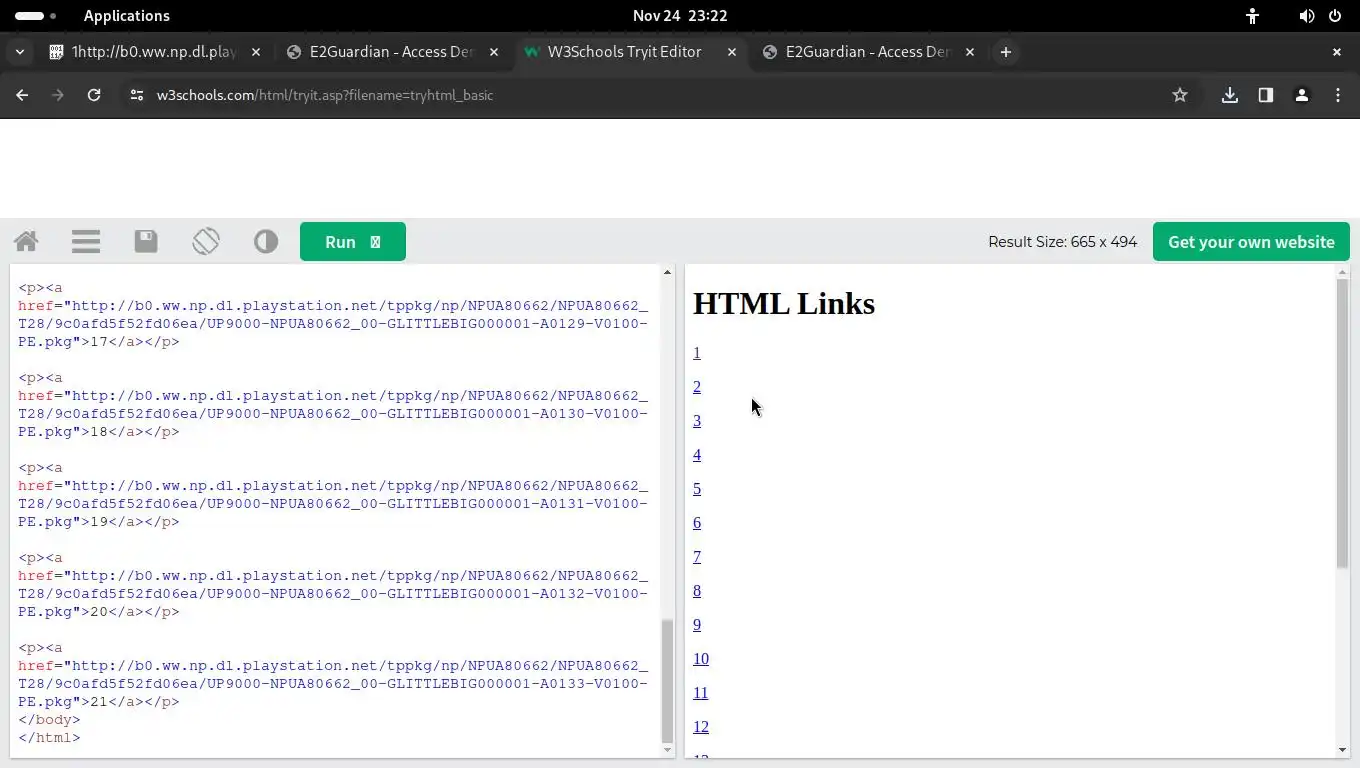
Task: Open the editor hamburger menu icon
Action: 86,241
